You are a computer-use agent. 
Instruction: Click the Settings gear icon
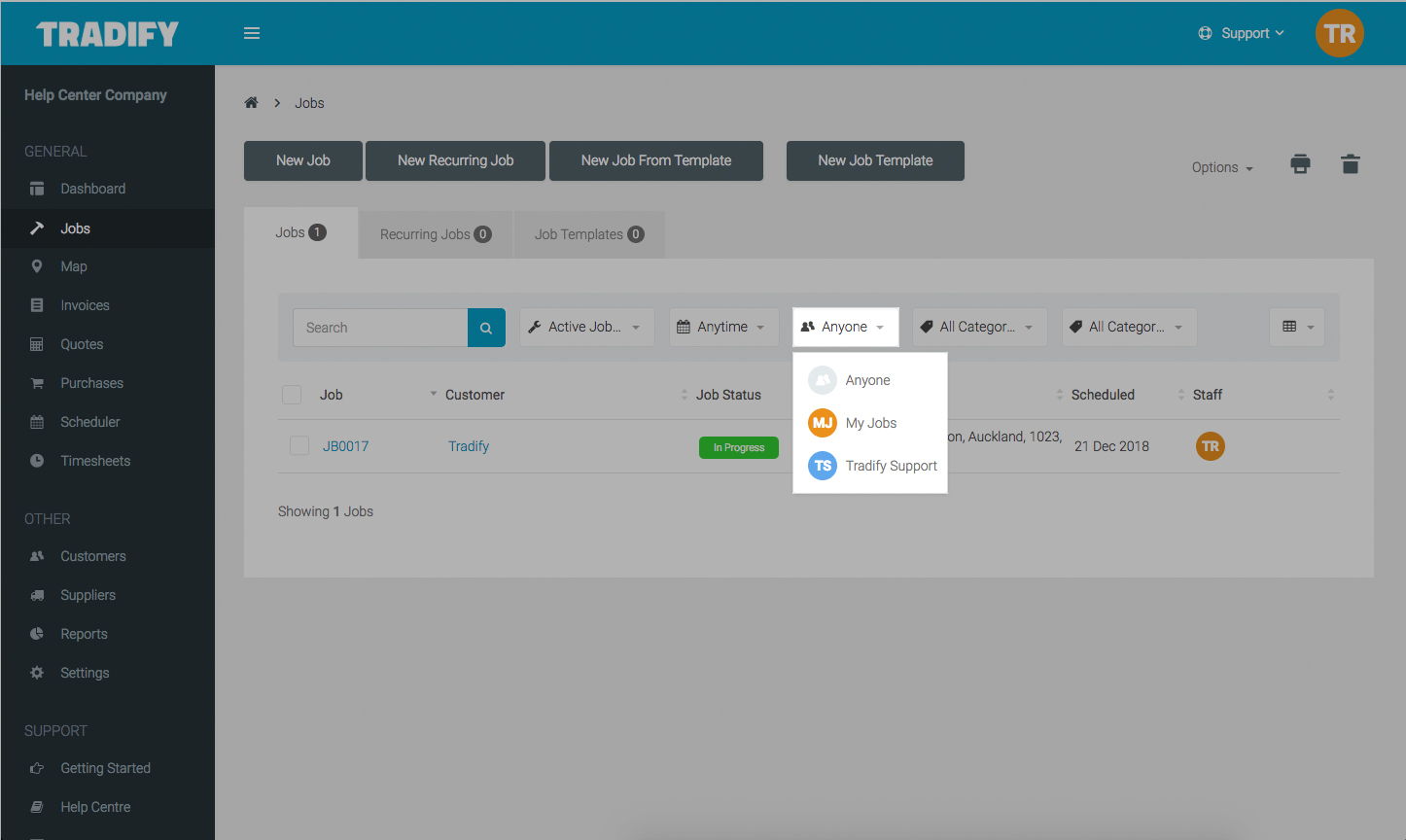coord(37,673)
